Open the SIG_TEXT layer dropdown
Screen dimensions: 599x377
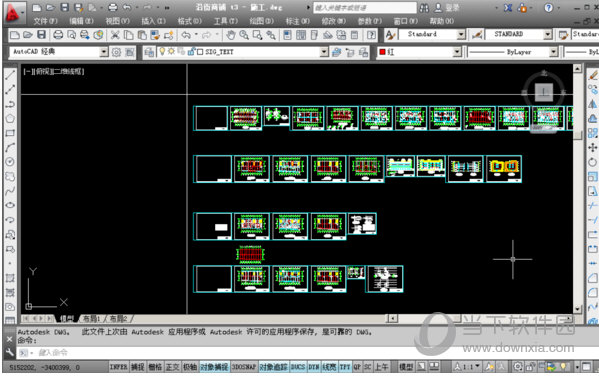pos(324,52)
